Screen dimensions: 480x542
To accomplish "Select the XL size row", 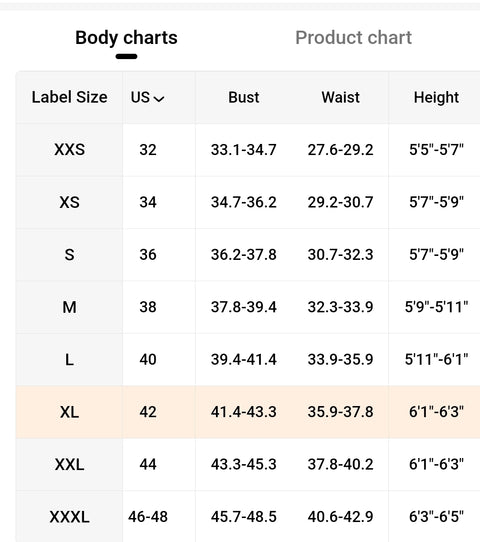I will coord(248,412).
